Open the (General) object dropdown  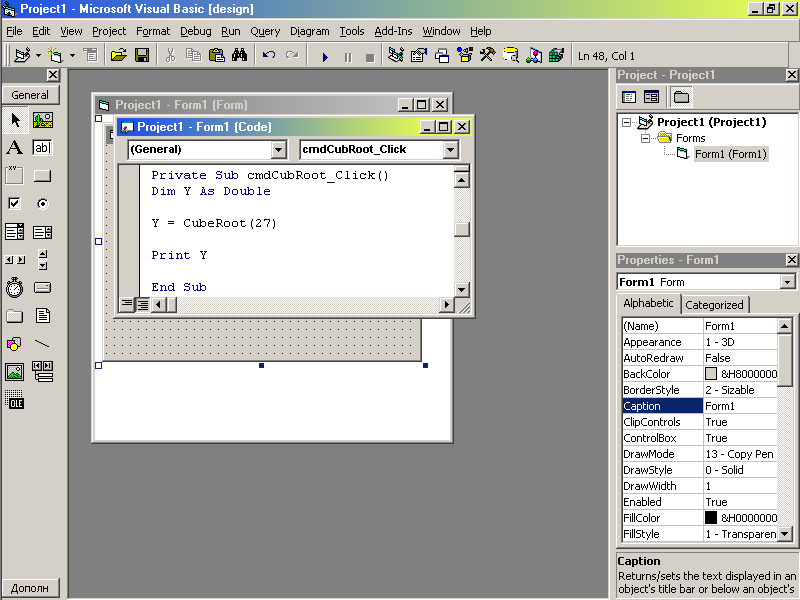278,149
